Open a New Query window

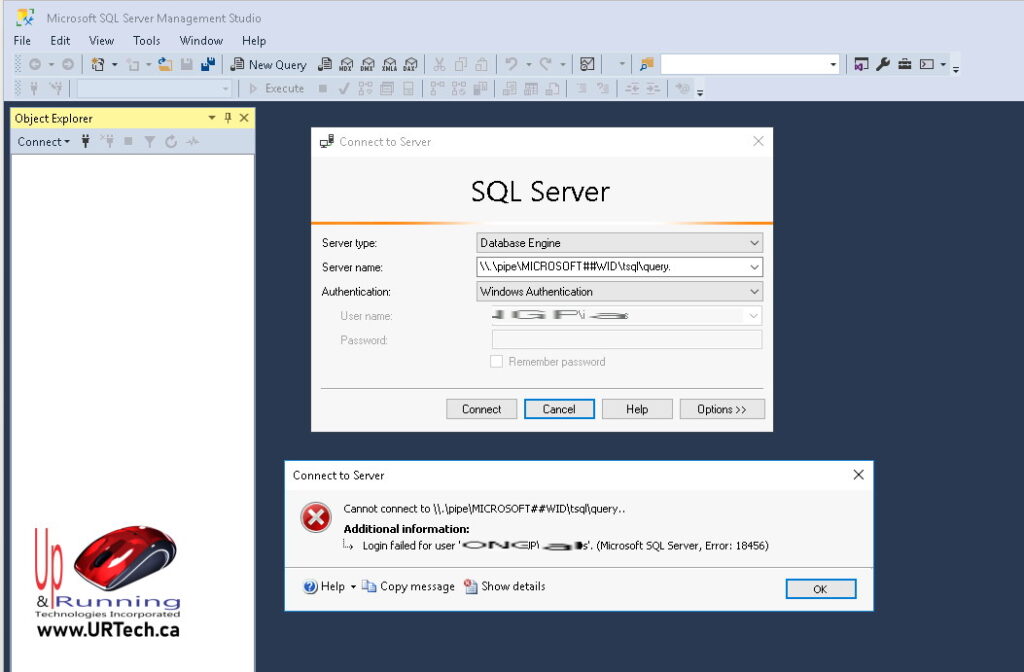click(268, 63)
